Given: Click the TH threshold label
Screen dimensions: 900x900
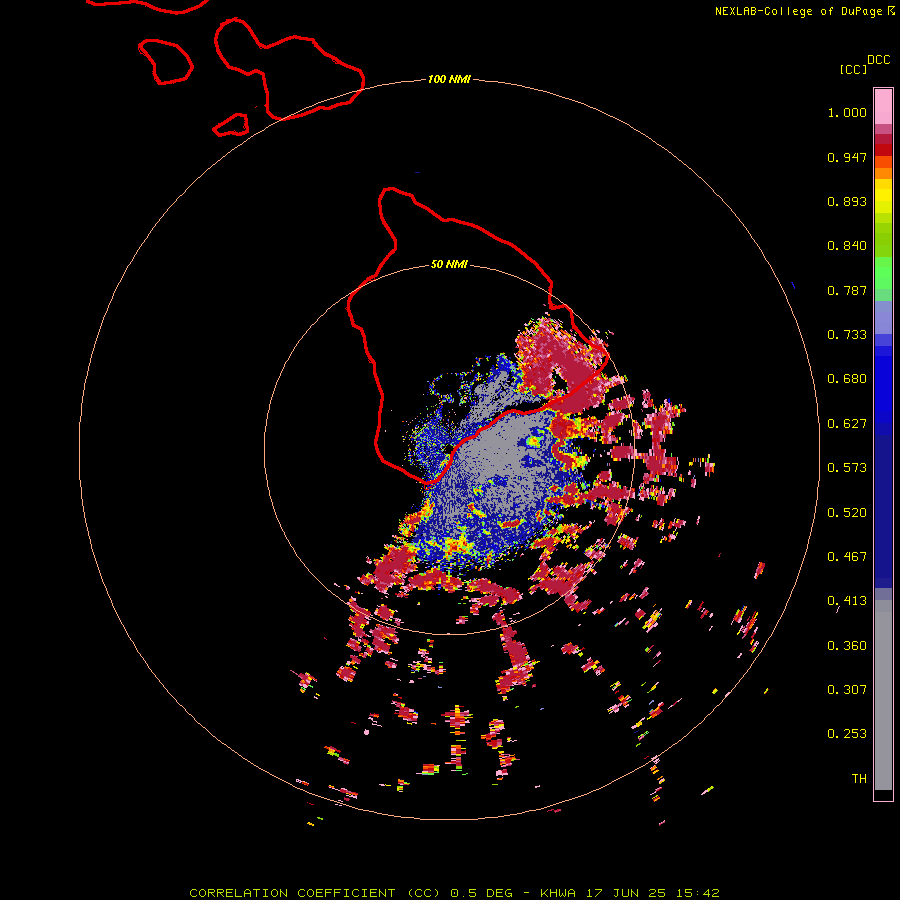Looking at the screenshot, I should pos(859,779).
